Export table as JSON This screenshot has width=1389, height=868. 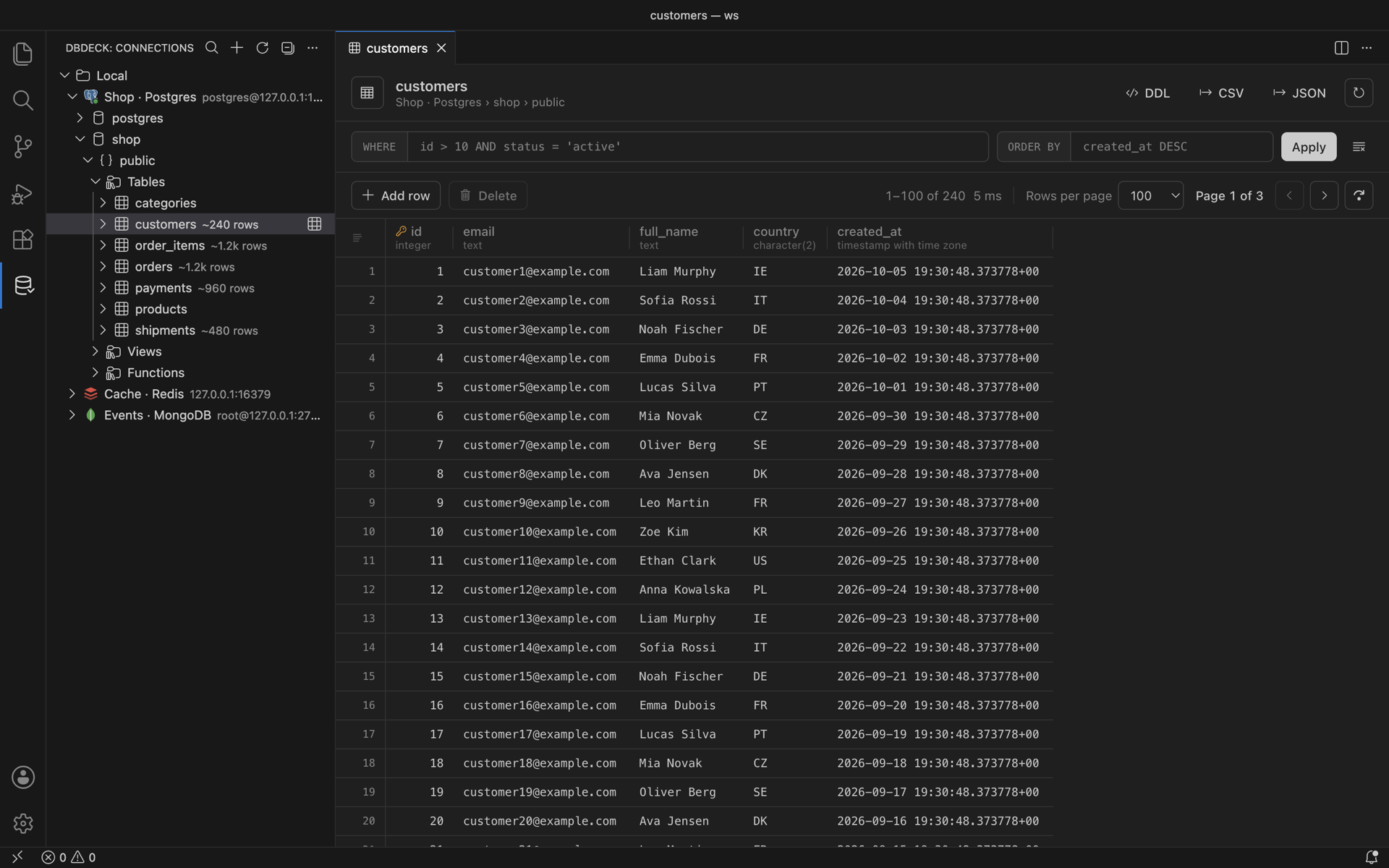tap(1300, 93)
